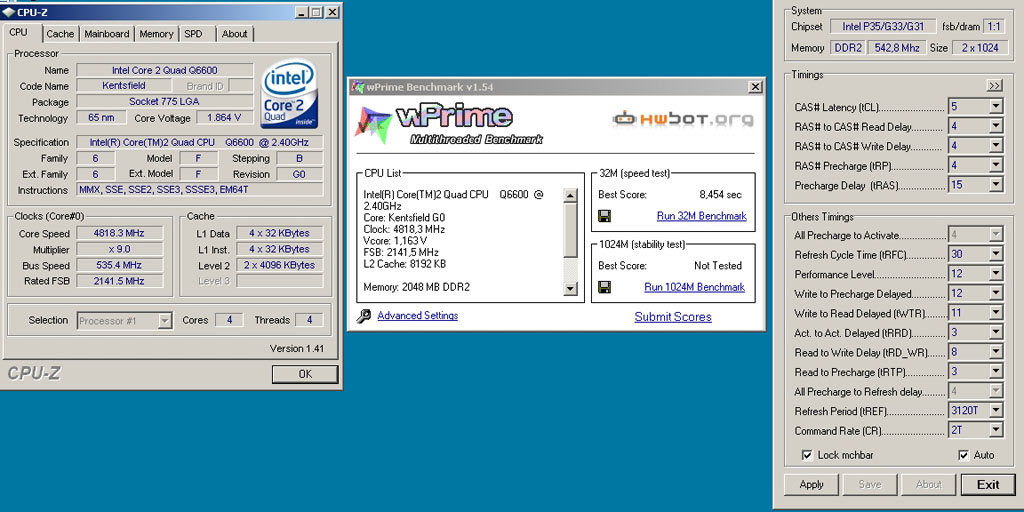1024x512 pixels.
Task: Click the CPU List scrollbar thumb
Action: tap(570, 230)
